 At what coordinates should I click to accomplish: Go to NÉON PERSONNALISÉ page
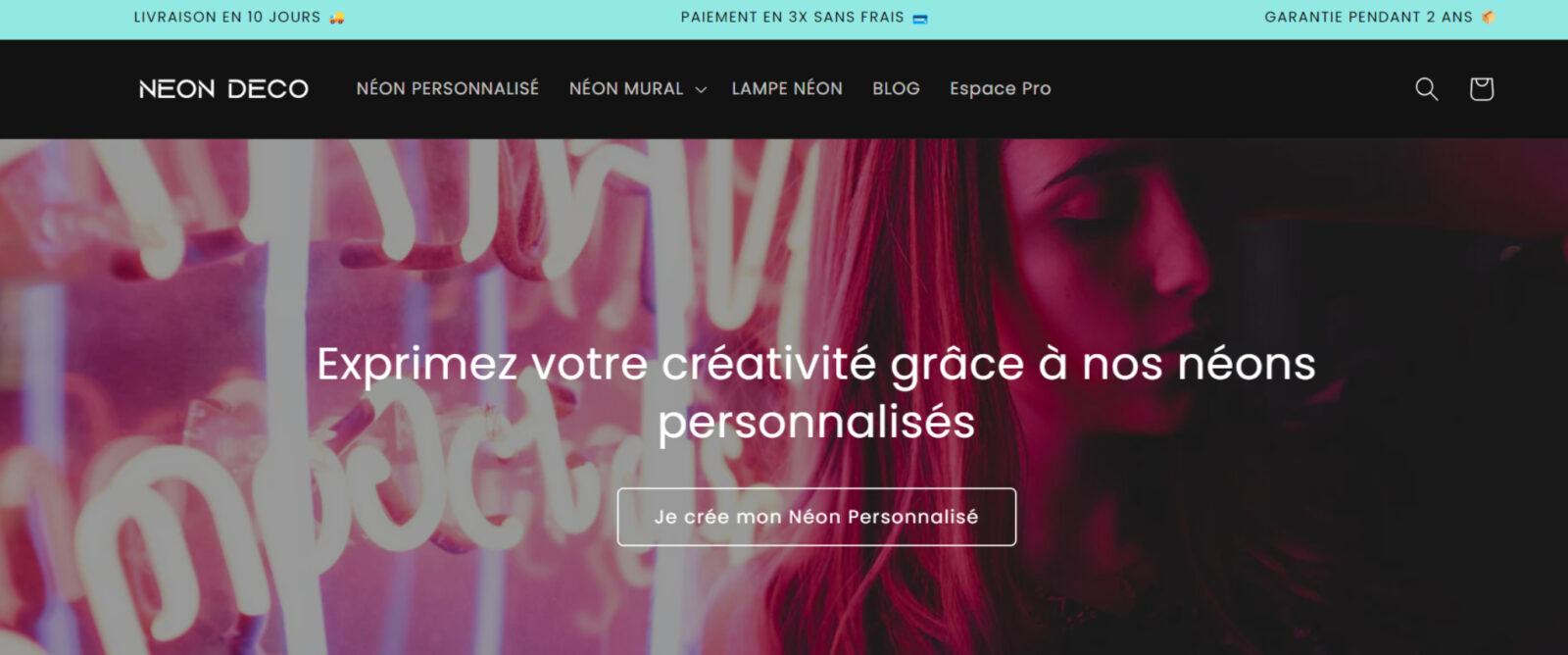[448, 88]
